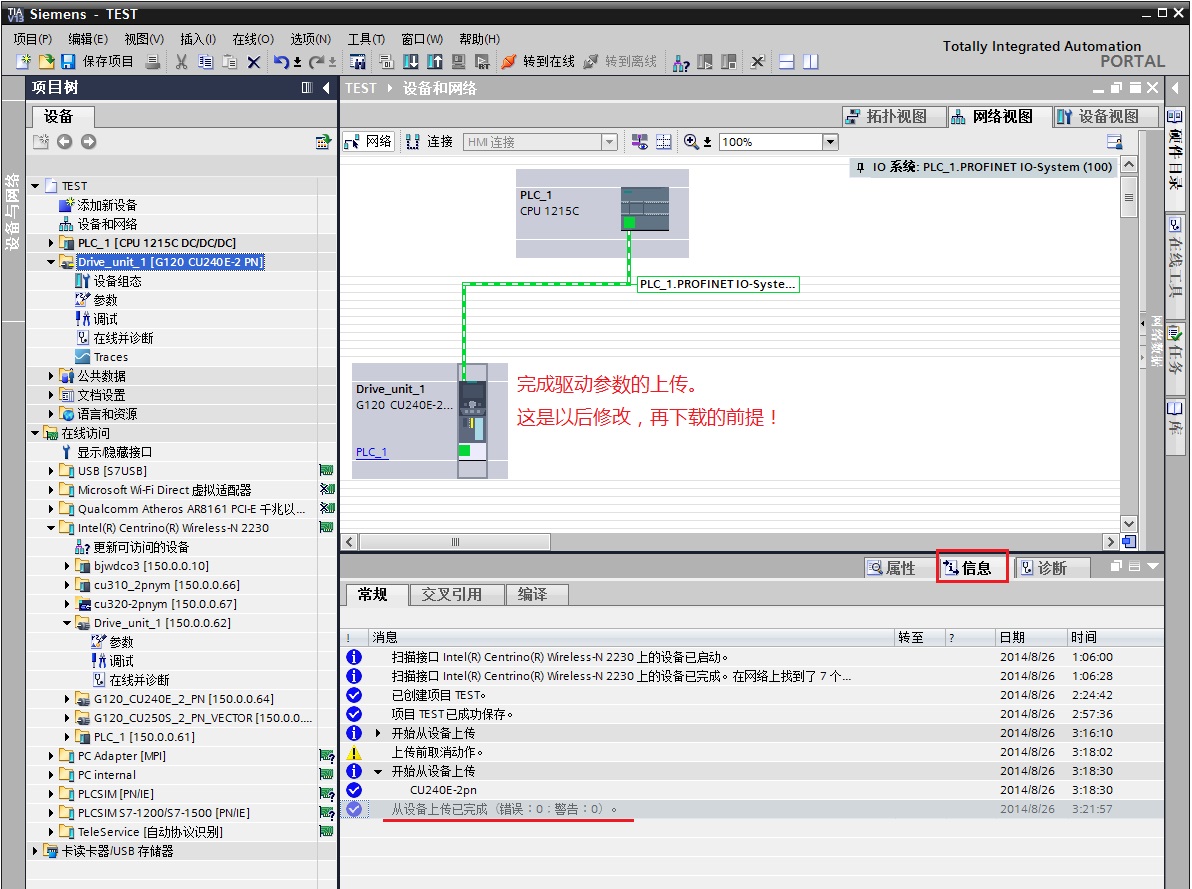The width and height of the screenshot is (1192, 889).
Task: Open the 编辑(E) menu
Action: [x=88, y=39]
